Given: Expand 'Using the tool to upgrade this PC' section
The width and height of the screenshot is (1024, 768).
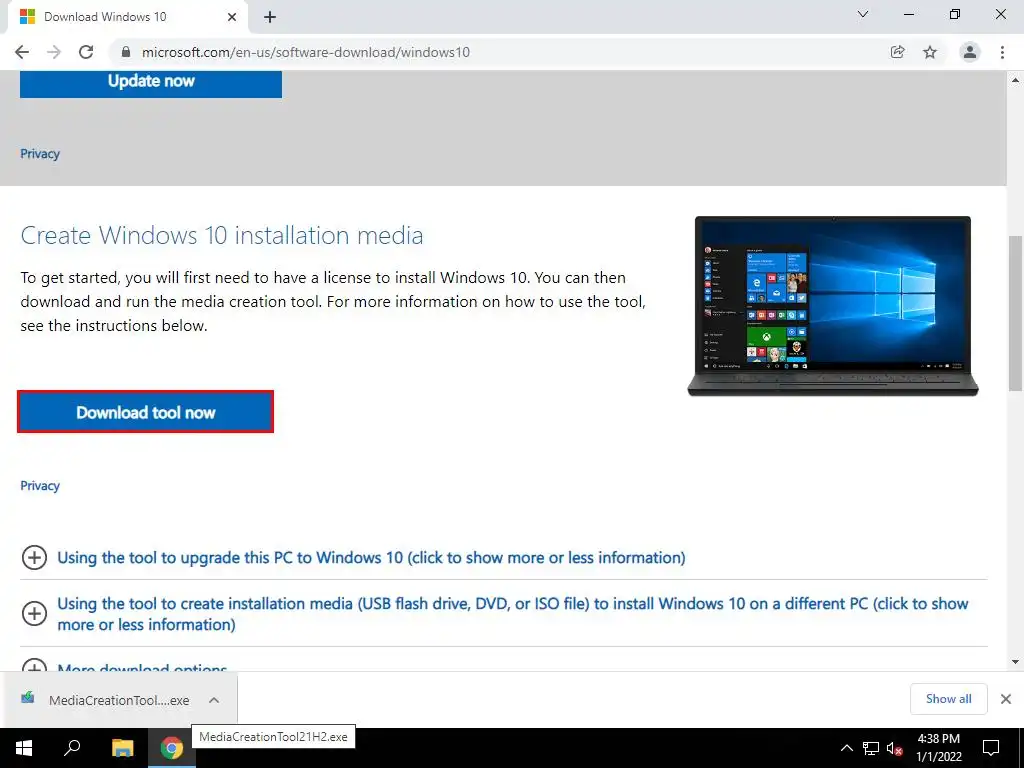Looking at the screenshot, I should coord(371,558).
